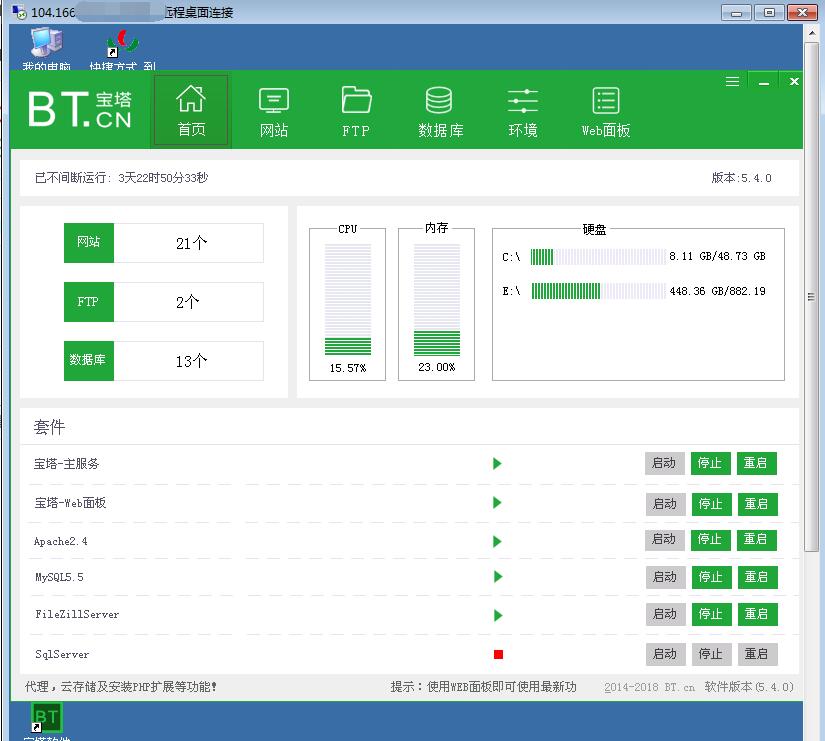This screenshot has width=825, height=741.
Task: Stop the Apache2.4 service
Action: pyautogui.click(x=710, y=539)
